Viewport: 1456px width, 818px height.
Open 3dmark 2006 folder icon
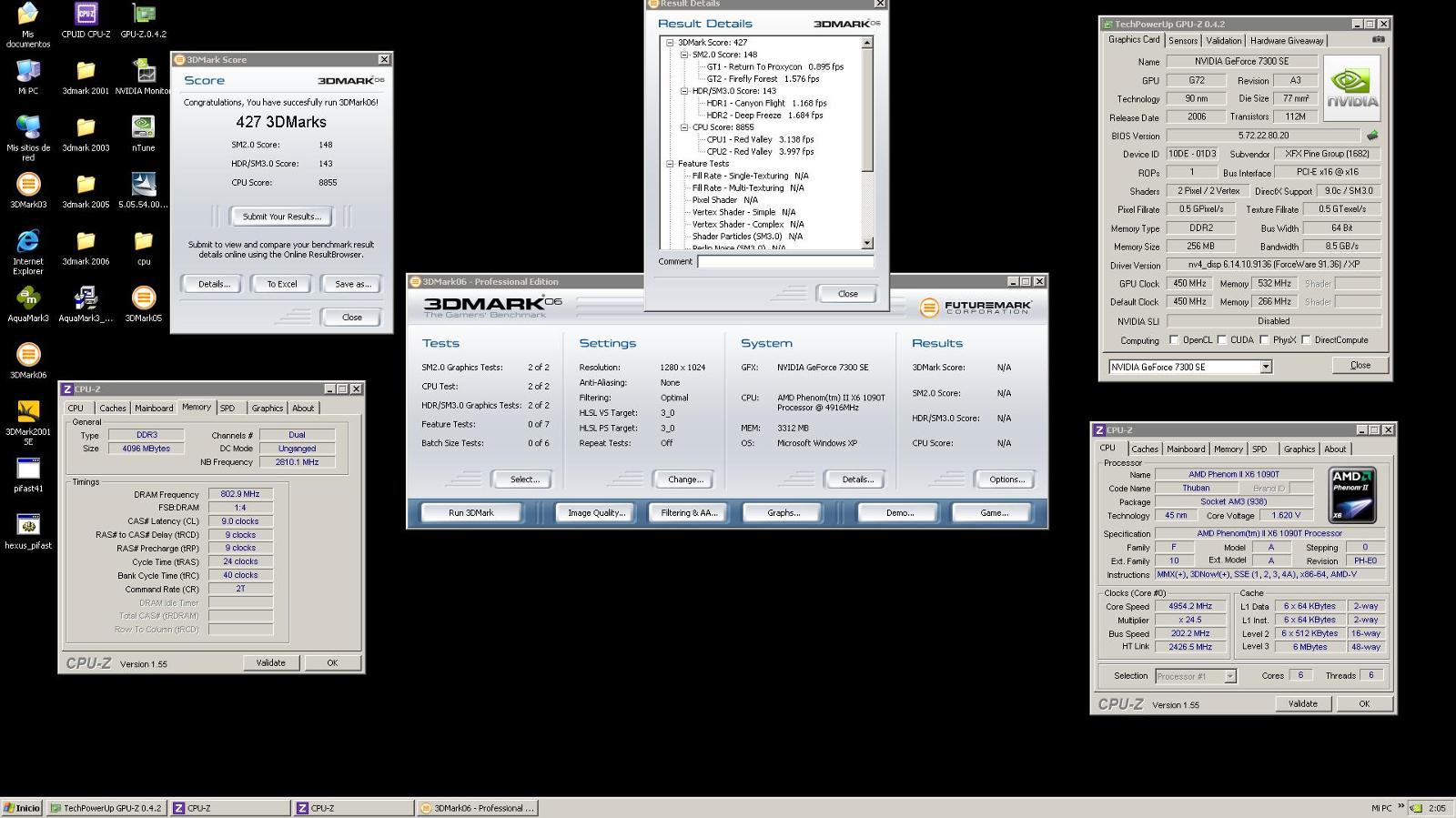coord(86,247)
